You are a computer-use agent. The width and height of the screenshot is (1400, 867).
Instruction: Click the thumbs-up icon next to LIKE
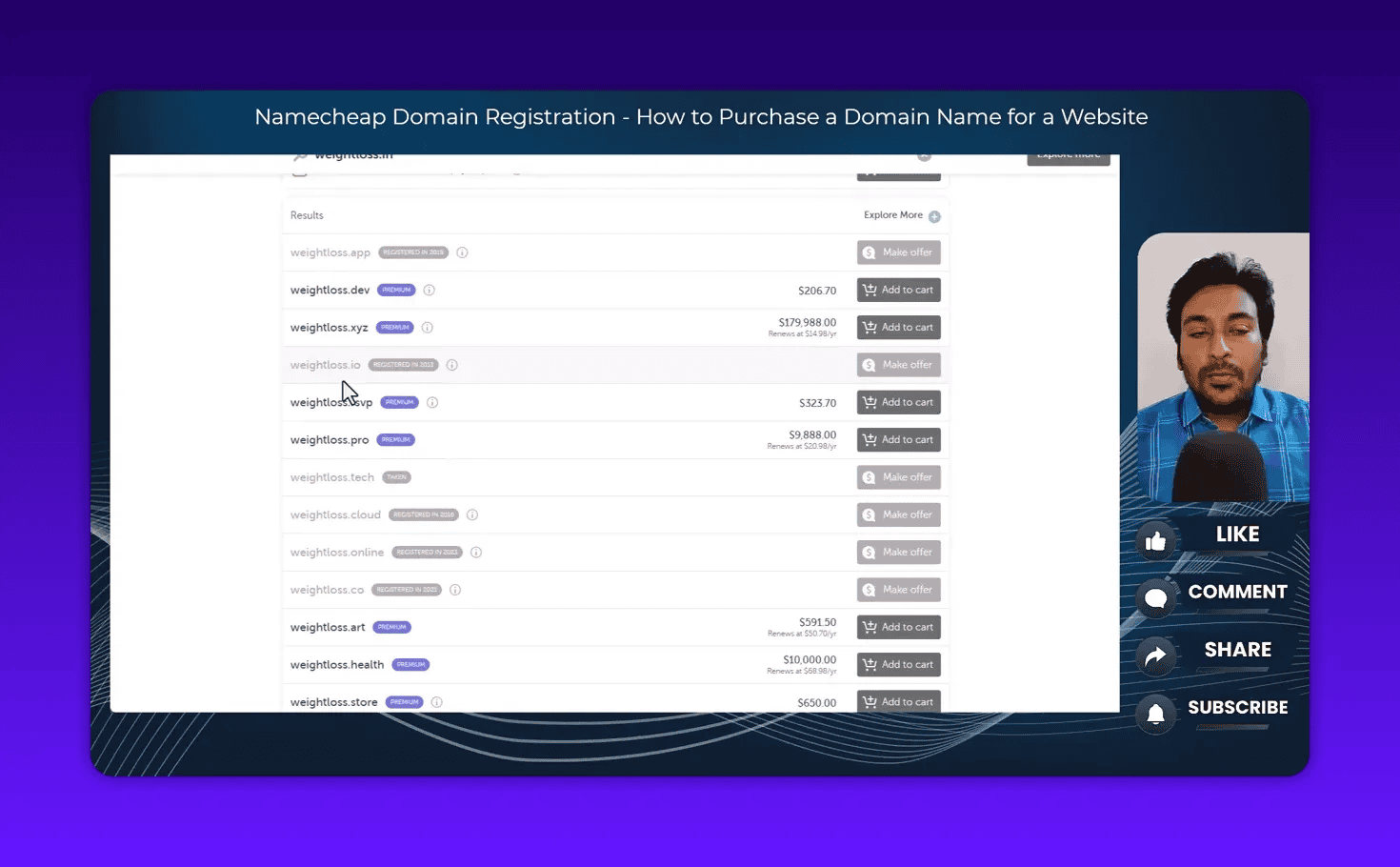click(1155, 540)
